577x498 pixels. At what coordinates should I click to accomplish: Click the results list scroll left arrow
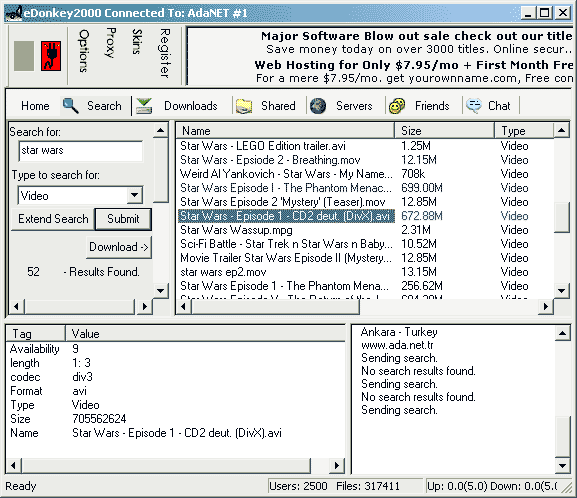click(184, 307)
